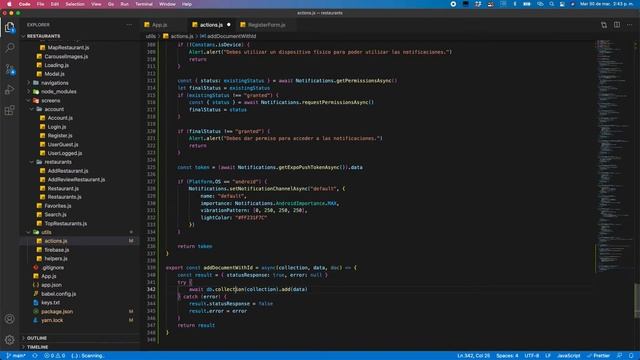
Task: Open Spotlight search in macOS menu bar
Action: (x=551, y=4)
